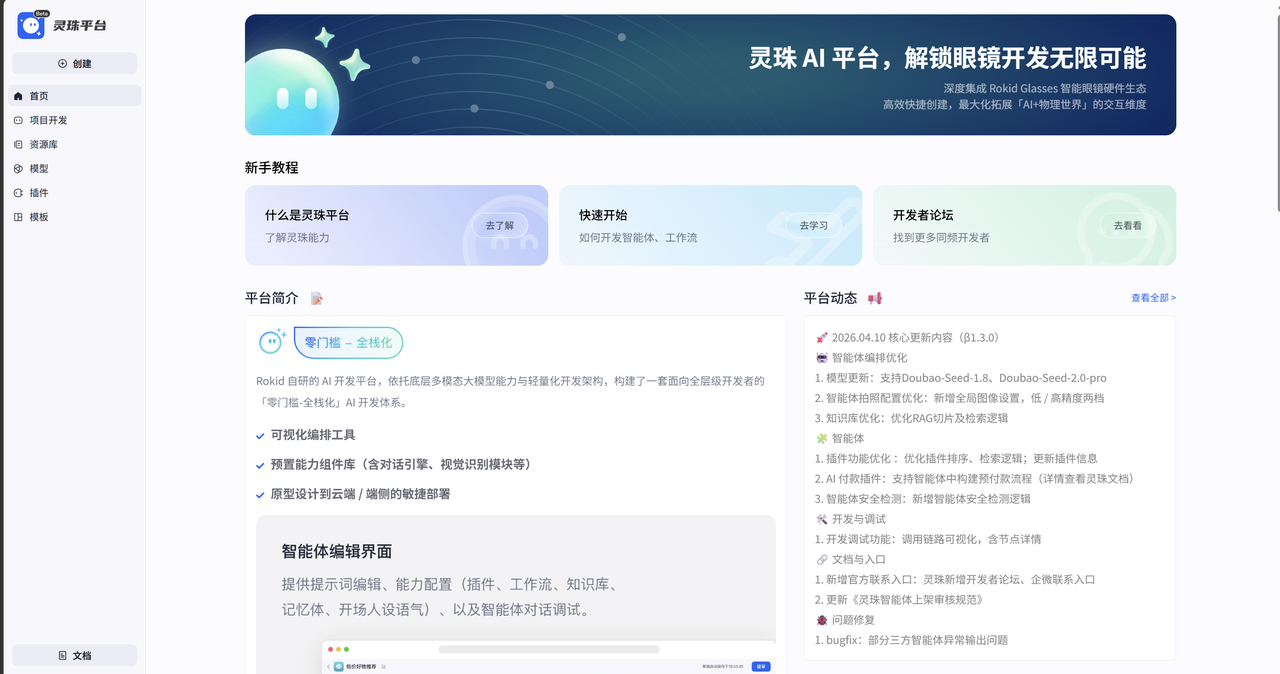Viewport: 1280px width, 674px height.
Task: Click the 智能体编辑界面 preview screenshot
Action: tap(549, 660)
